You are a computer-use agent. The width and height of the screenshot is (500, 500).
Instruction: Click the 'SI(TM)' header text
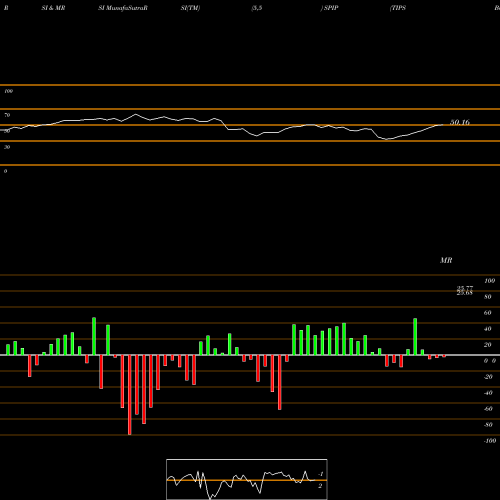pyautogui.click(x=190, y=8)
